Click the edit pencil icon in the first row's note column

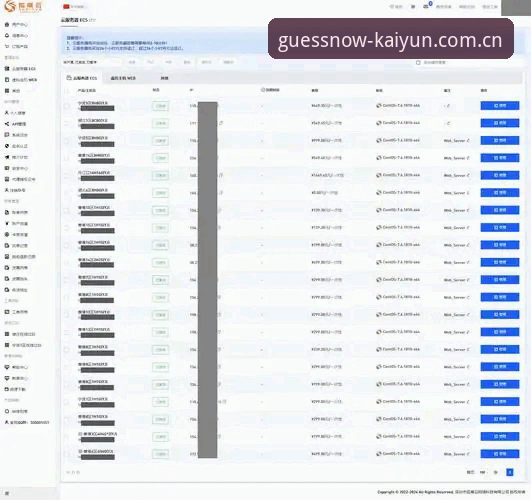(449, 106)
